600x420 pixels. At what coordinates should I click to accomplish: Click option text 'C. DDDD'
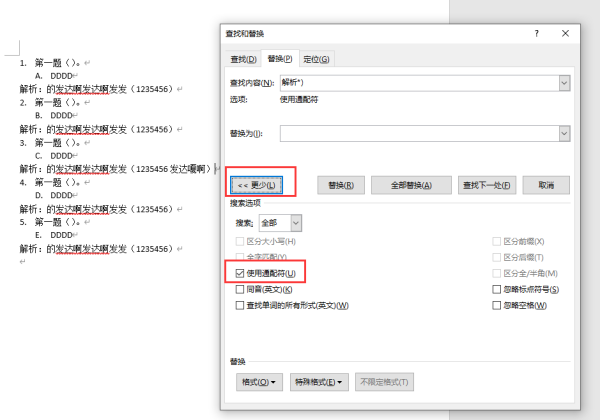pos(57,156)
